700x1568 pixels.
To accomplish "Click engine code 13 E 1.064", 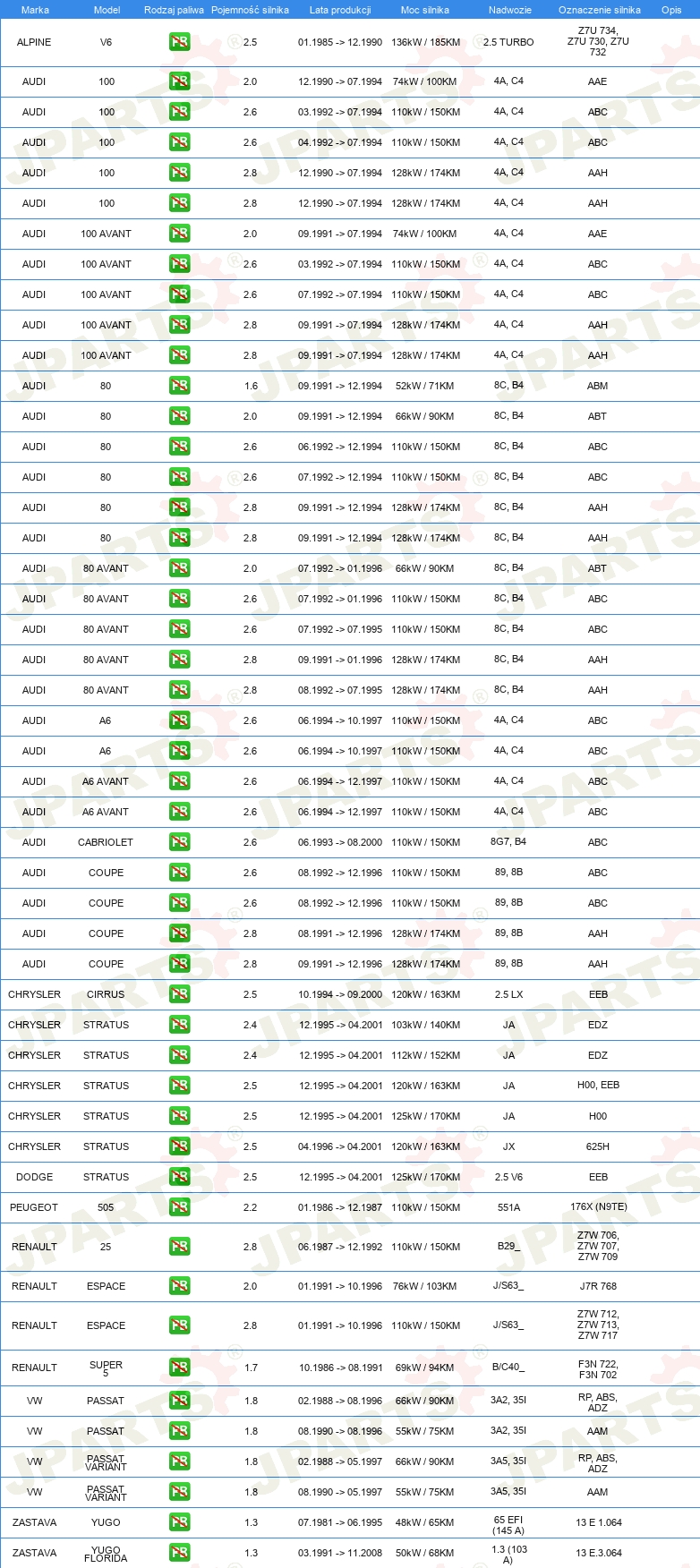I will click(x=598, y=1522).
